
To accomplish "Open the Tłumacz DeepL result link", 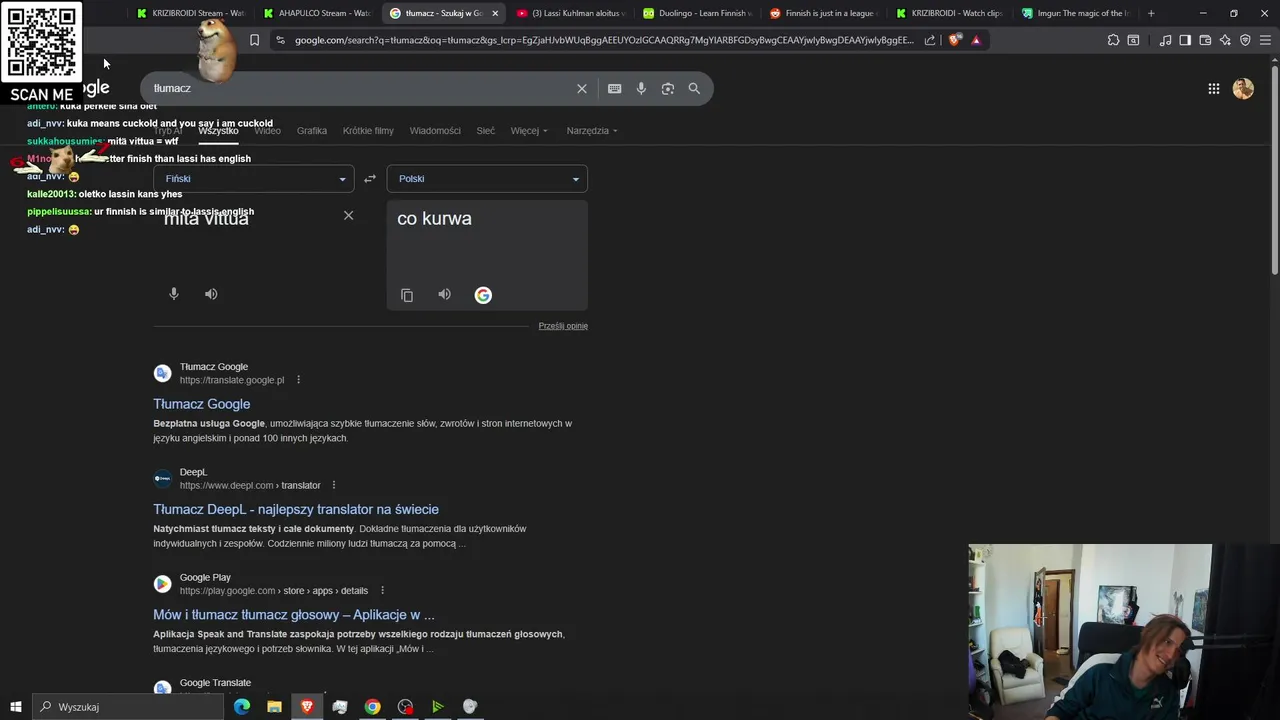I will point(296,509).
